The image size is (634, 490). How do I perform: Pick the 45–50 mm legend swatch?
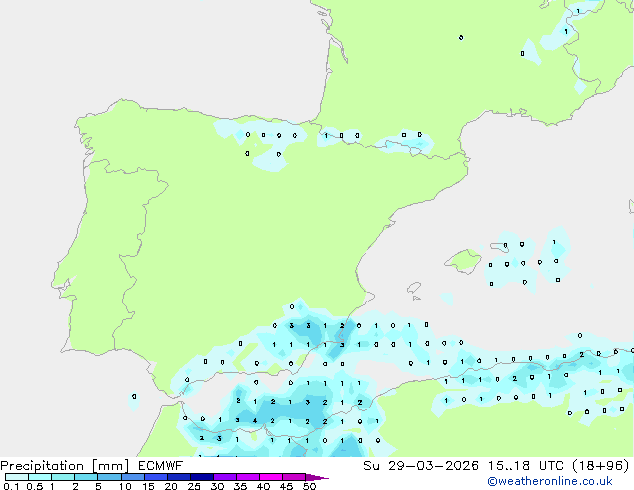coord(294,477)
